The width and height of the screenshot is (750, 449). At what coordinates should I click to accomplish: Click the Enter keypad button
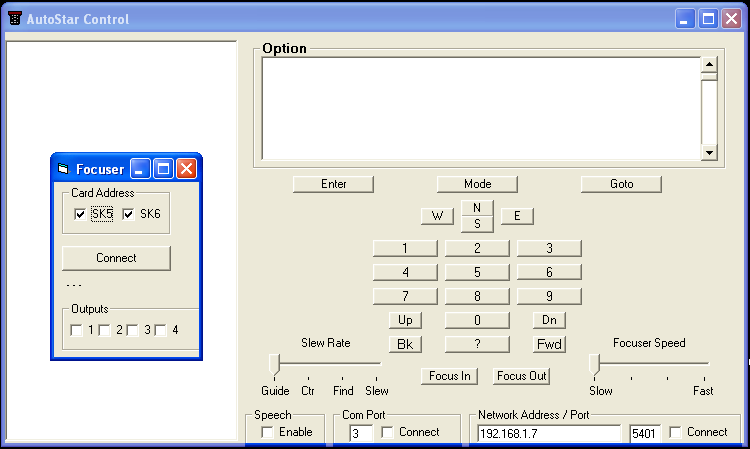(333, 184)
